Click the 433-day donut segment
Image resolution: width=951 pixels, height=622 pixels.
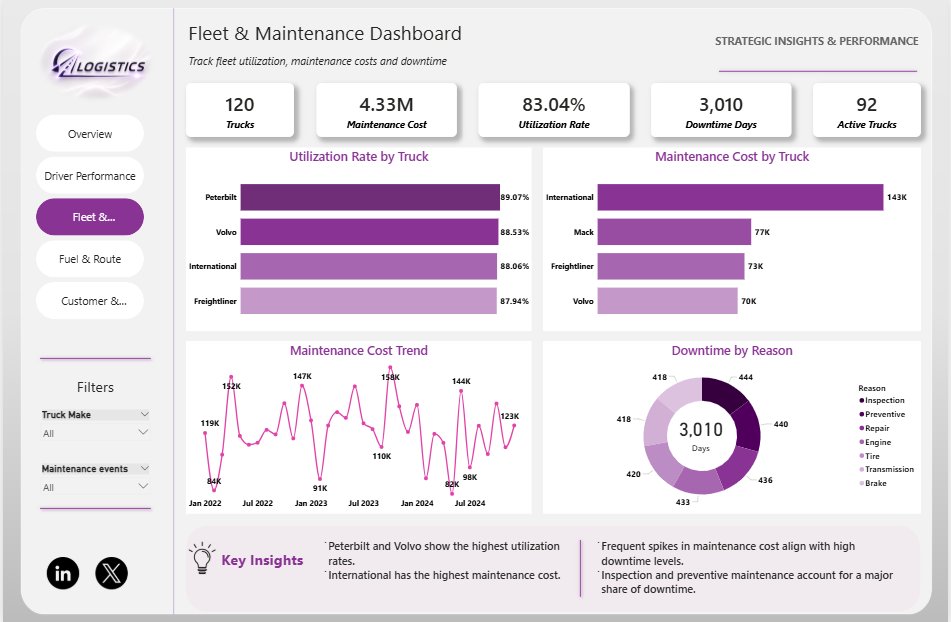[x=699, y=481]
